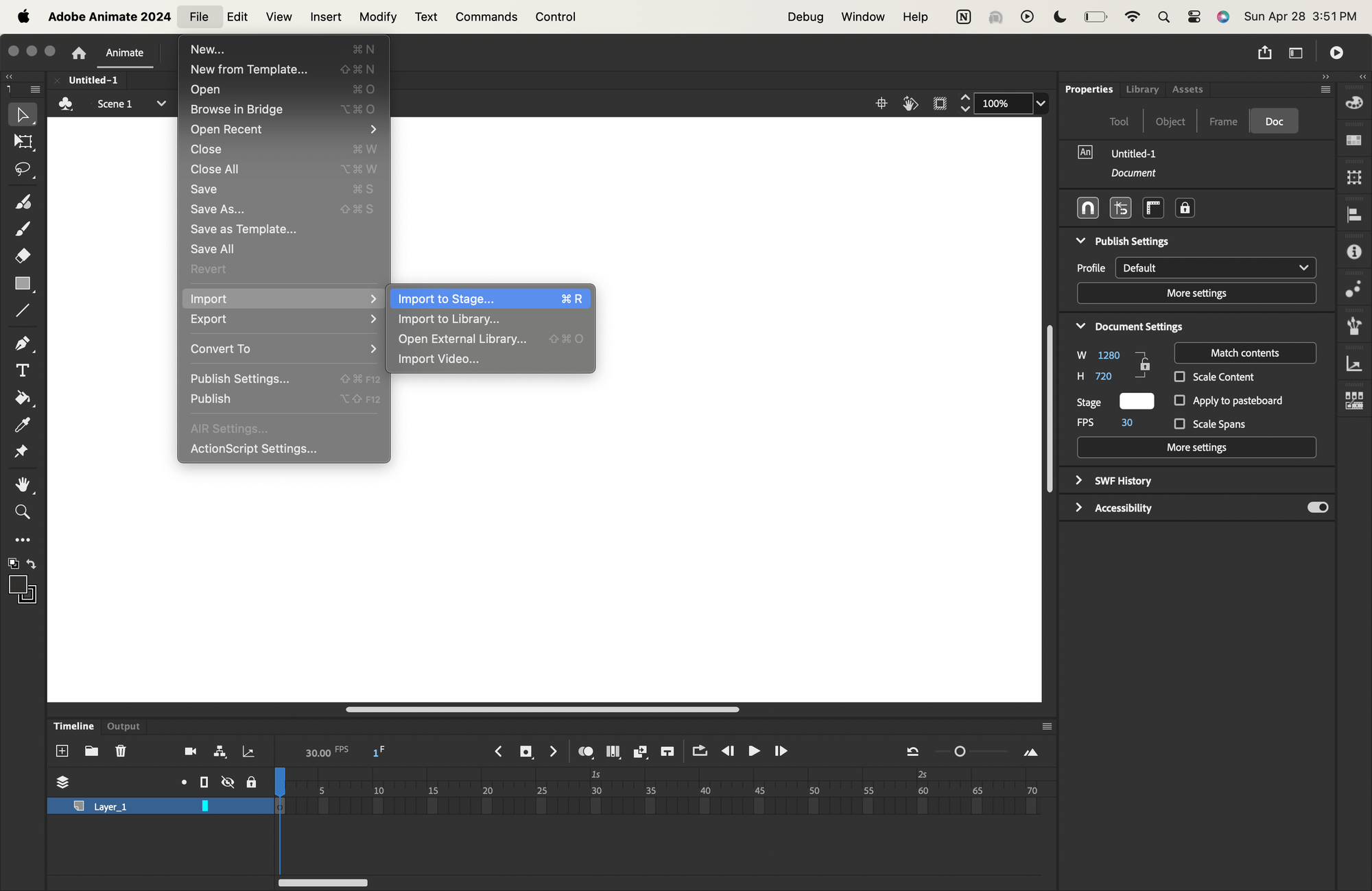This screenshot has height=891, width=1372.
Task: Select the Lasso tool
Action: tap(23, 169)
